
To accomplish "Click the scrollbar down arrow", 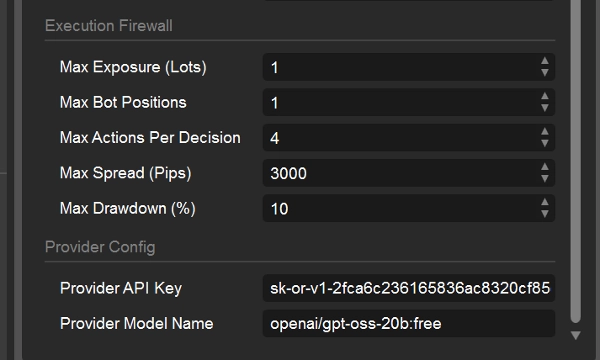I will click(576, 336).
